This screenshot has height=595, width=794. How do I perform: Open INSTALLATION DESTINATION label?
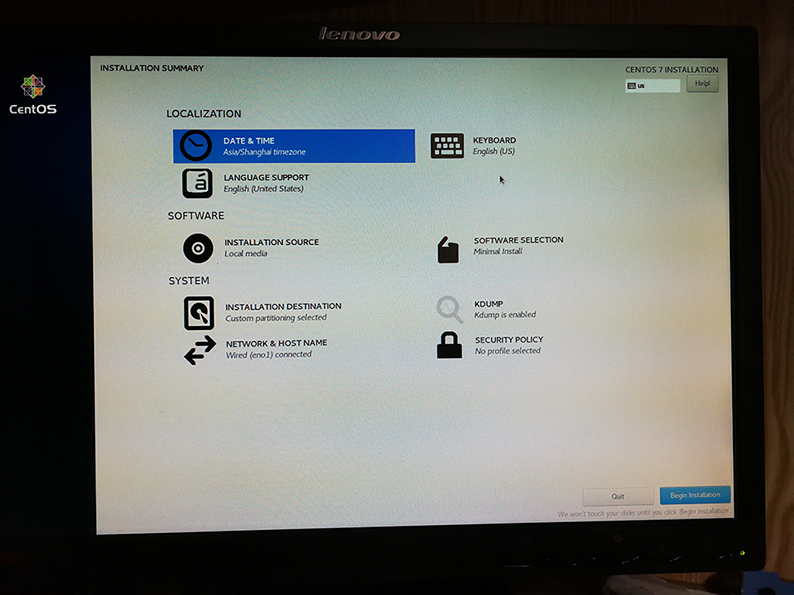click(x=284, y=307)
